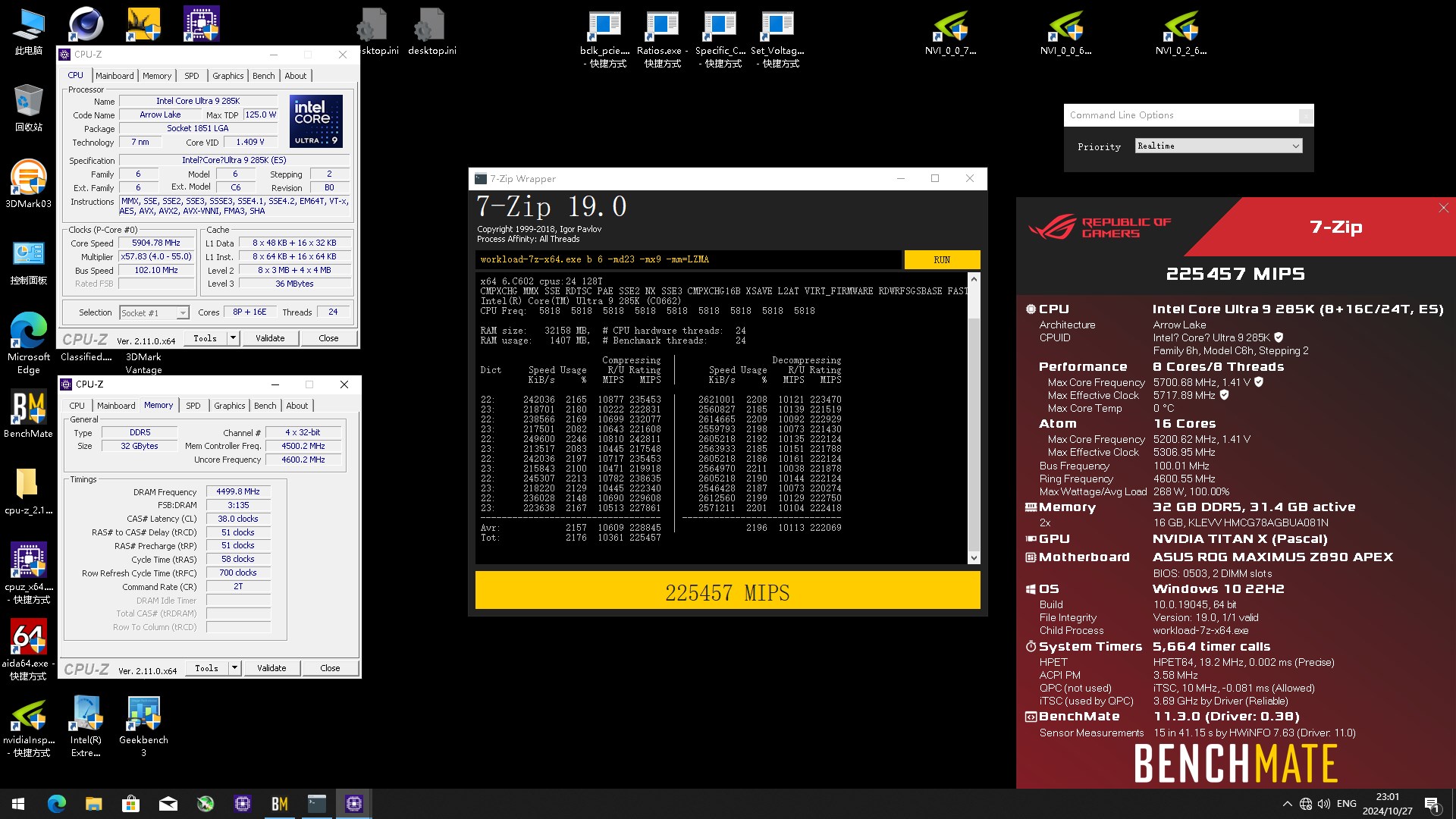This screenshot has height=819, width=1456.
Task: Open the Cinebench desktop icon
Action: coord(86,24)
